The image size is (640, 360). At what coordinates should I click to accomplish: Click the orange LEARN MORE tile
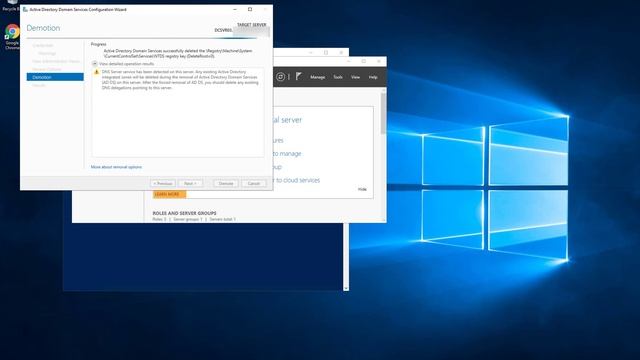tap(169, 194)
